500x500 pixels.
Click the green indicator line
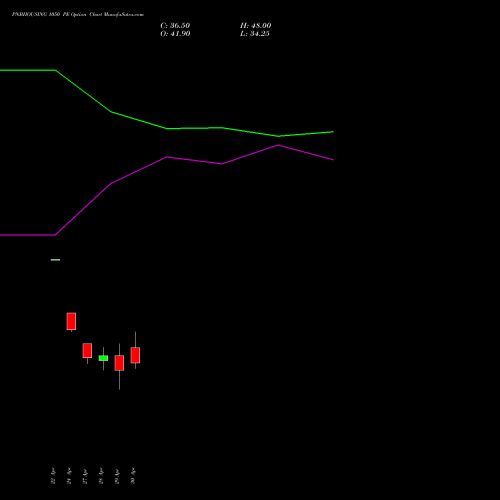coord(167,128)
